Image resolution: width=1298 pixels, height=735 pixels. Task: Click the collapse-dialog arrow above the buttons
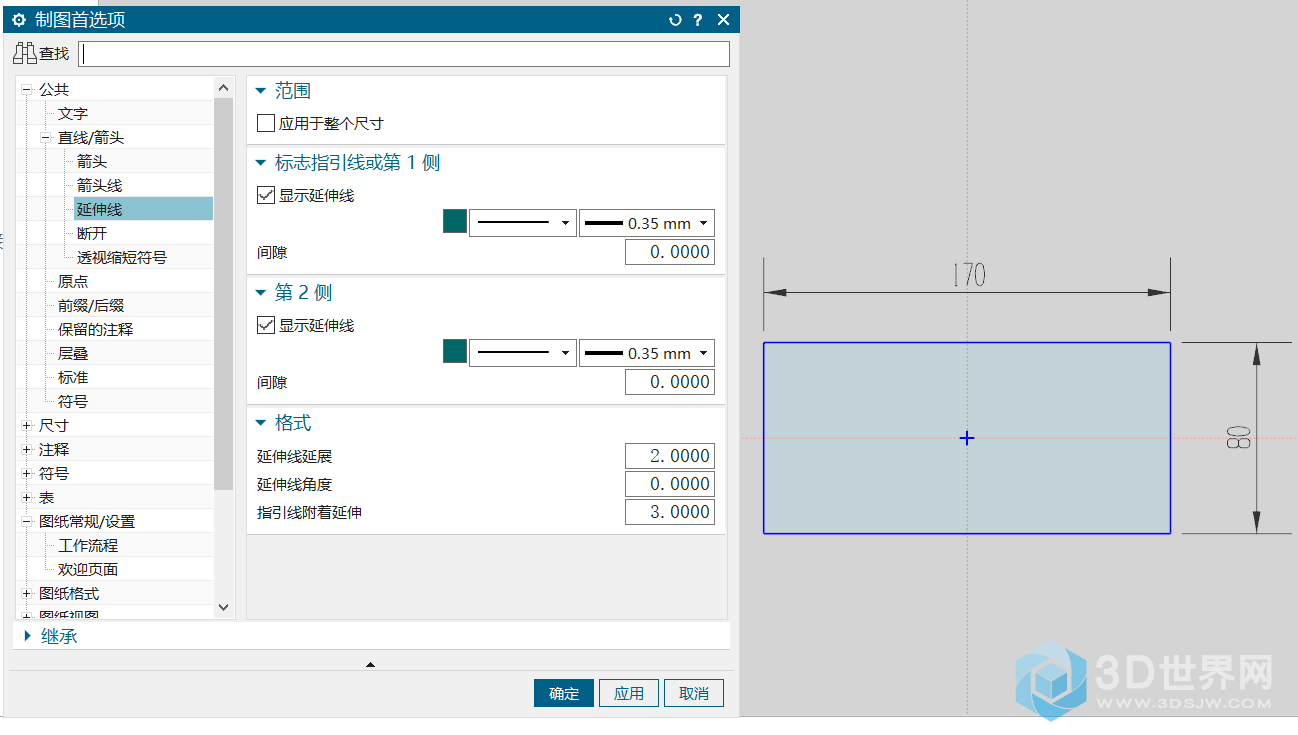pos(371,664)
